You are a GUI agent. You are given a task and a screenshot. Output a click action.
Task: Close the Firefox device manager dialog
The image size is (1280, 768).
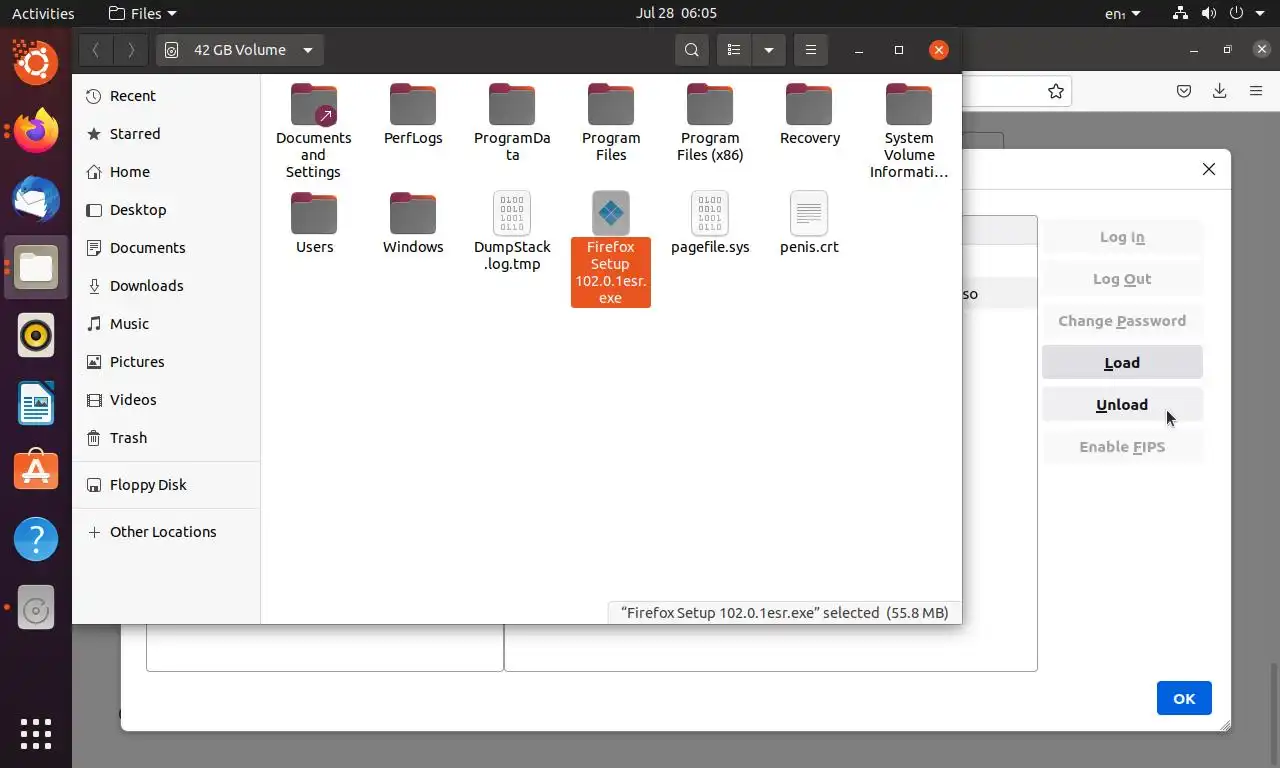(x=1209, y=169)
